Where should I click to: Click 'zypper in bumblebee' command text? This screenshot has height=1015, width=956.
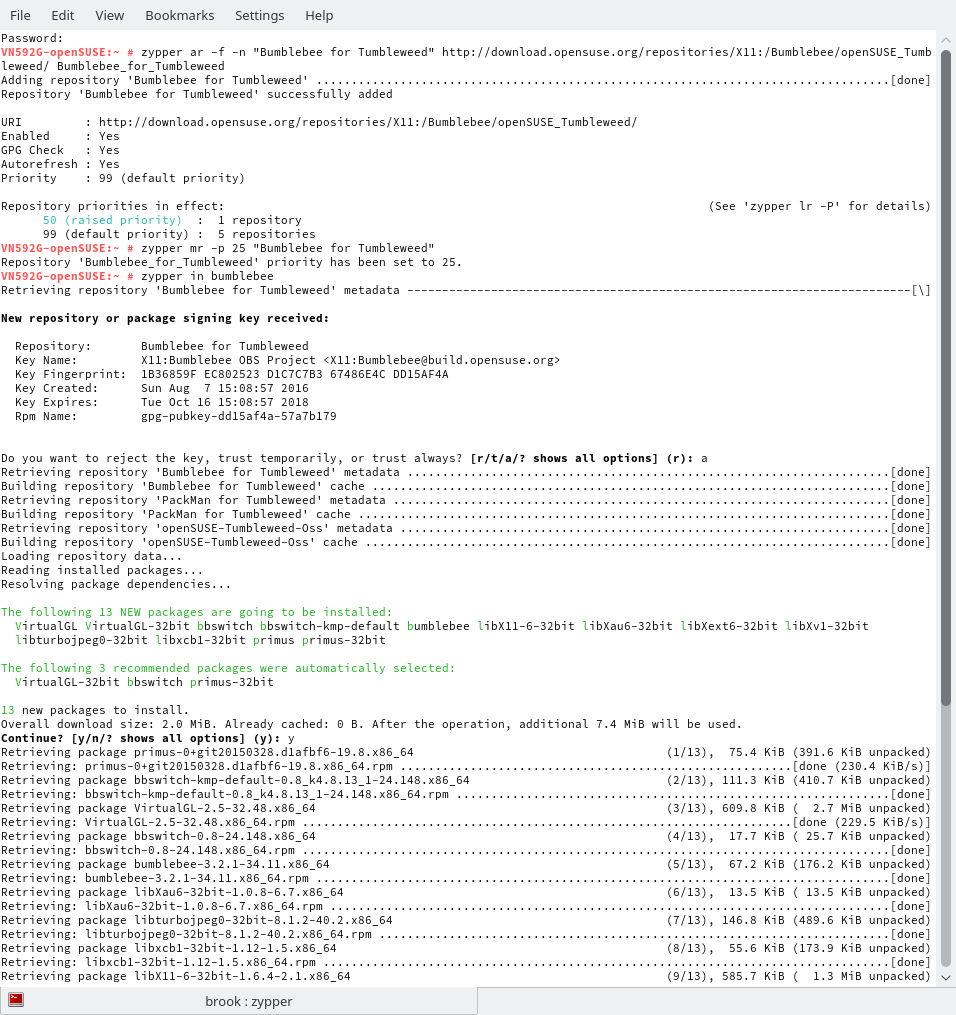pyautogui.click(x=207, y=276)
